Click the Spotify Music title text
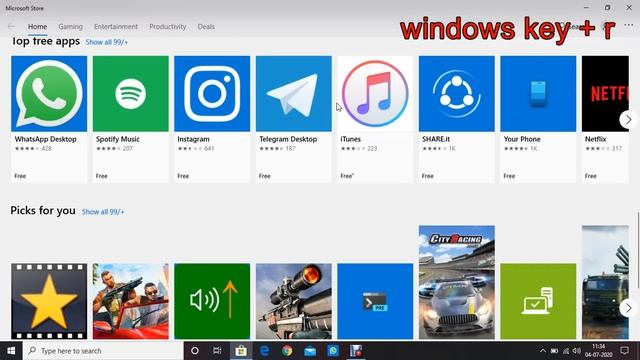This screenshot has width=640, height=360. pyautogui.click(x=118, y=139)
